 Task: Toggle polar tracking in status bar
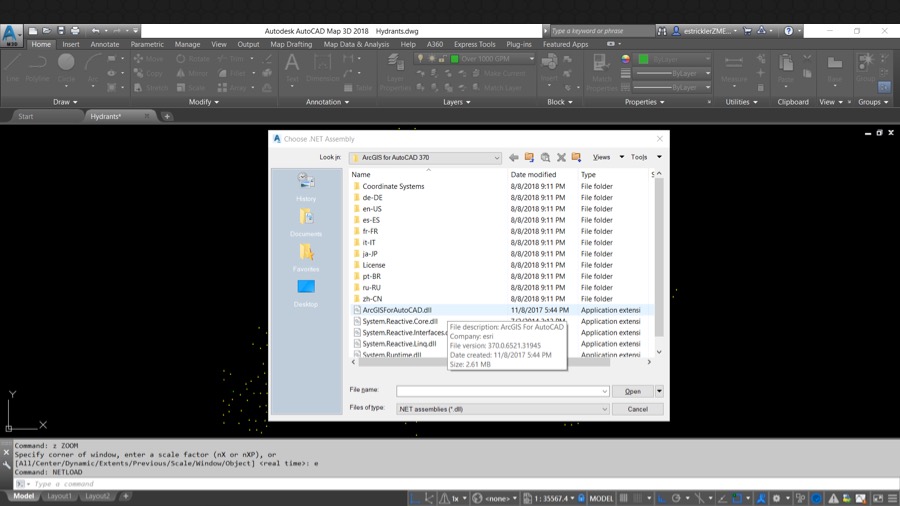tap(676, 498)
